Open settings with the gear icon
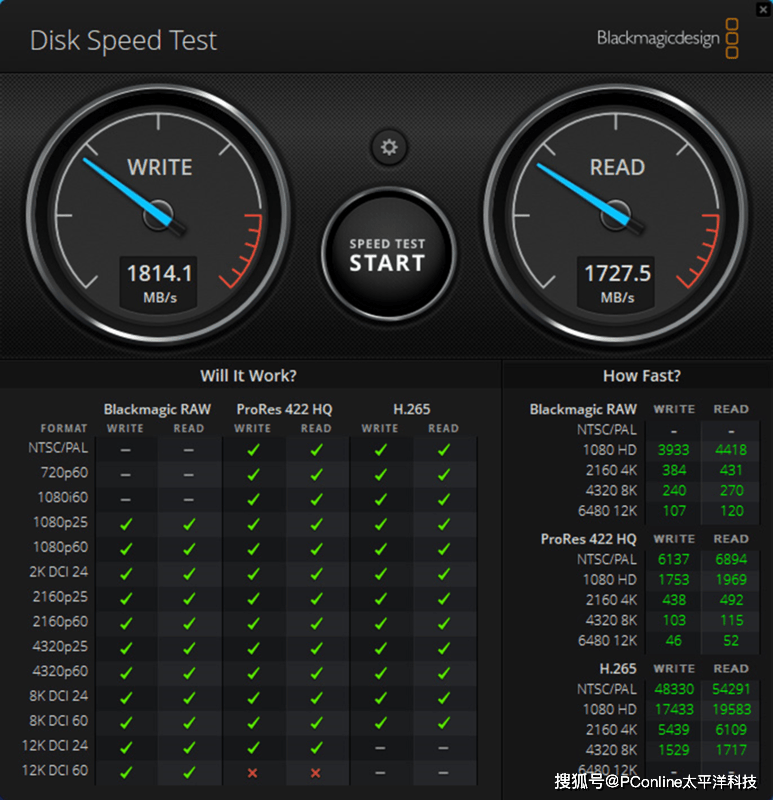 [x=388, y=148]
